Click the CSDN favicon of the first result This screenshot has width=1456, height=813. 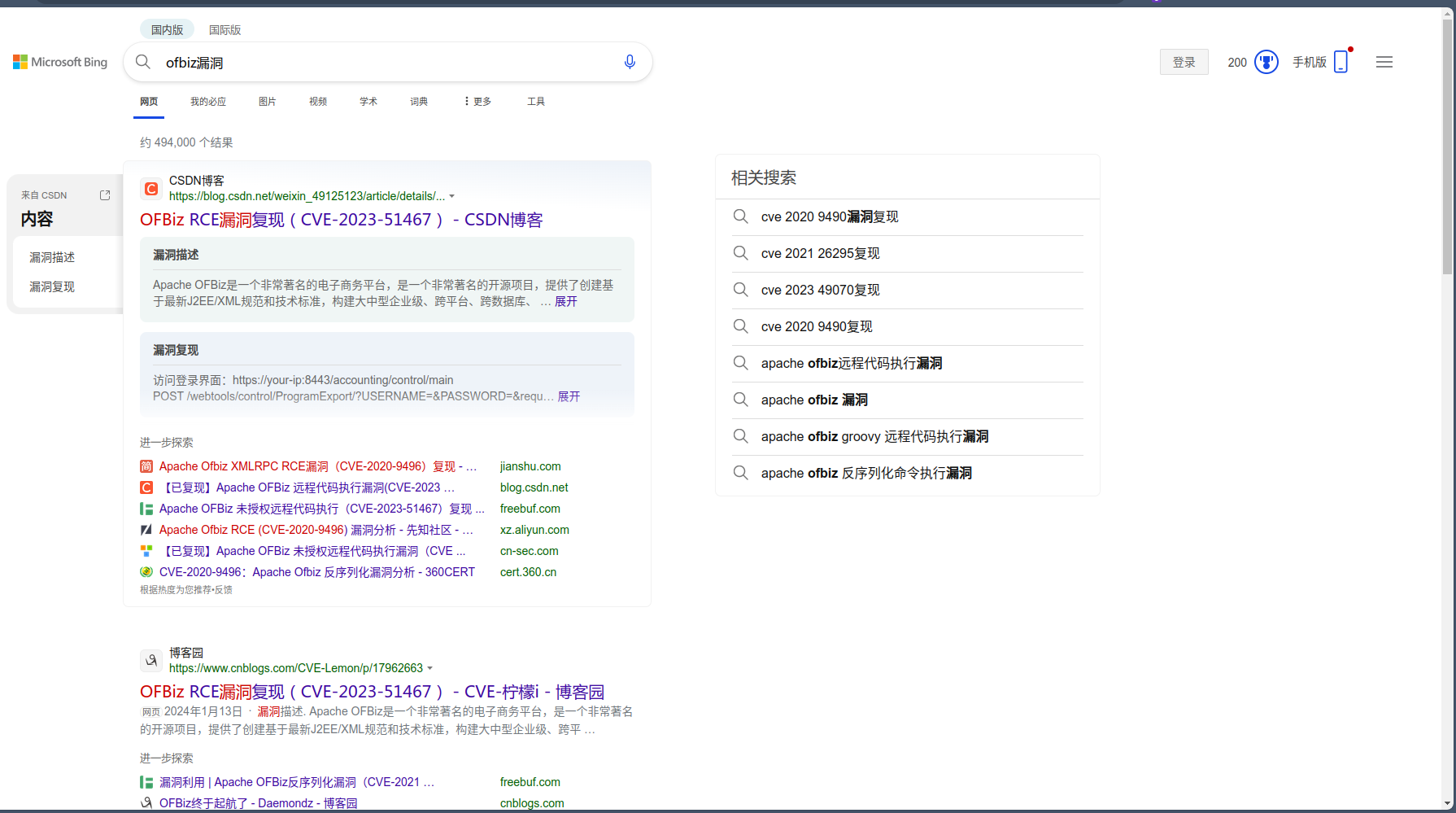click(x=150, y=189)
